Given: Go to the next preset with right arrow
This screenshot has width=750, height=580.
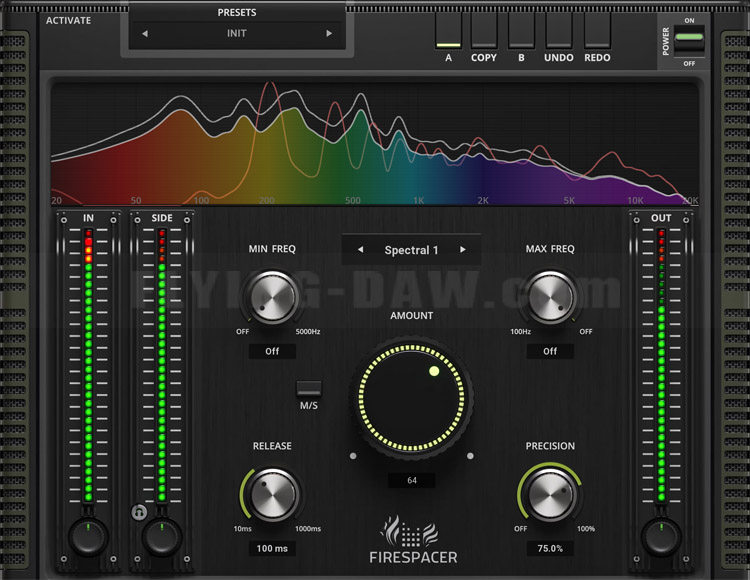Looking at the screenshot, I should point(329,33).
